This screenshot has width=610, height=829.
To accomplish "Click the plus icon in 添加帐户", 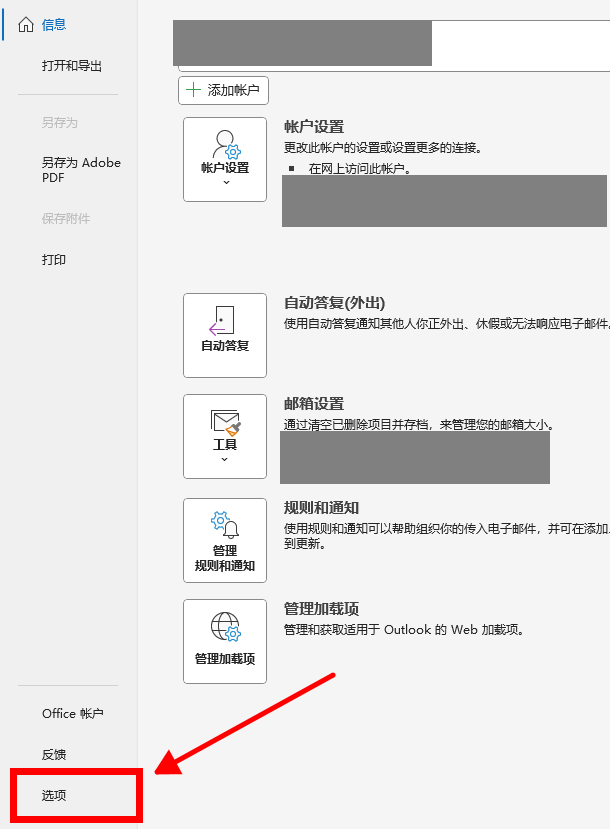I will tap(193, 91).
